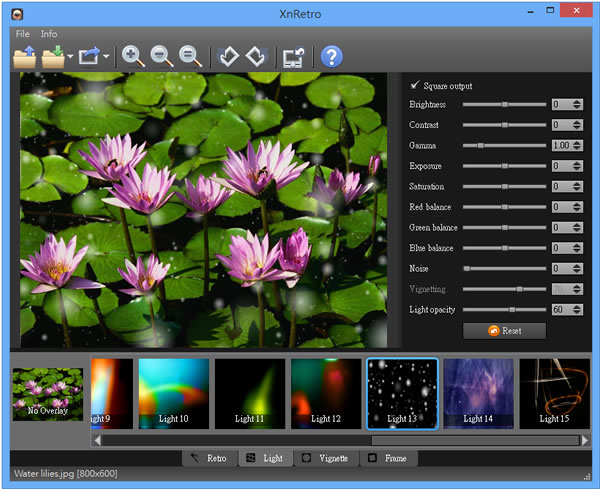Switch to the Retro tab
This screenshot has height=489, width=600.
(209, 458)
